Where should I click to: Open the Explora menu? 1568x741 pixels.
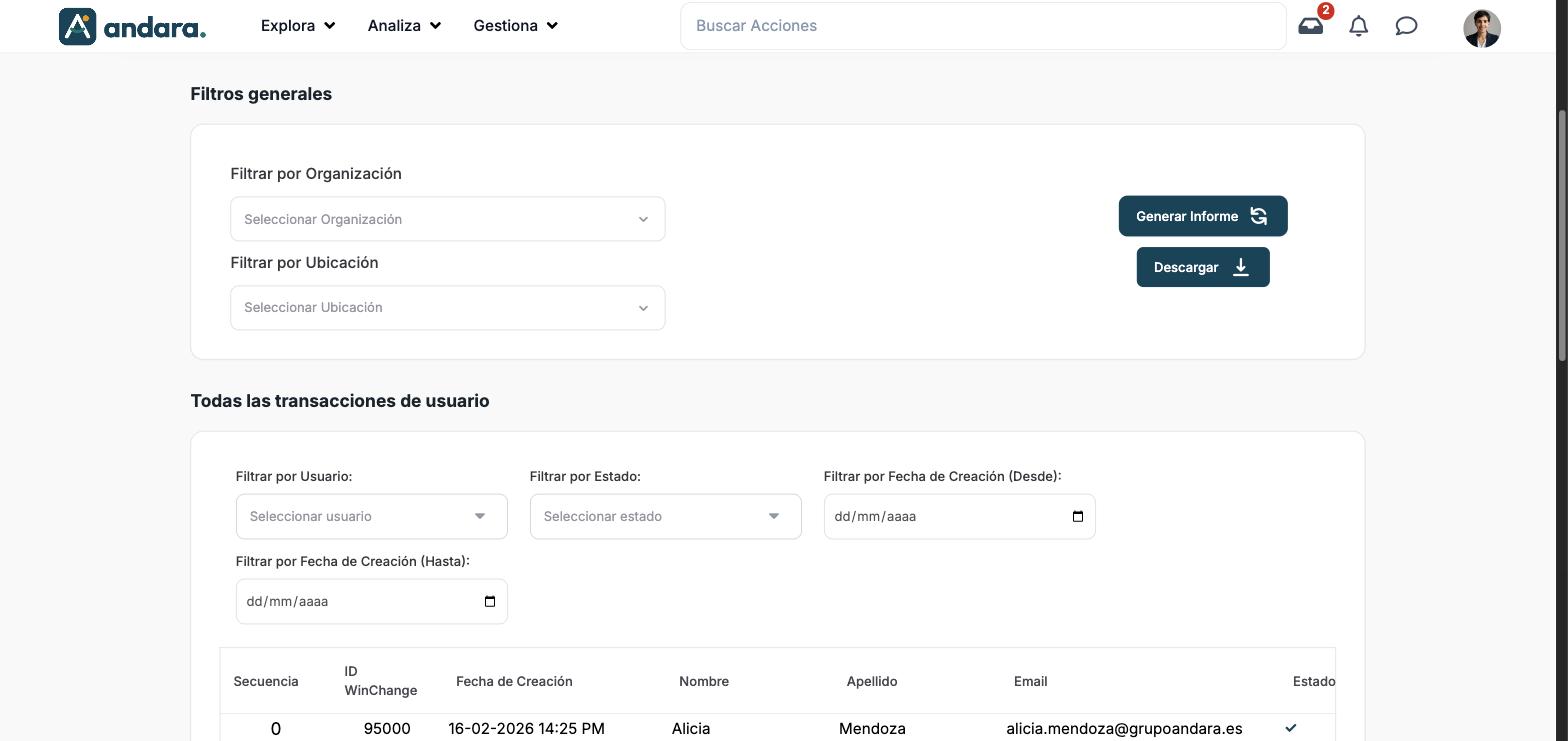pyautogui.click(x=298, y=26)
